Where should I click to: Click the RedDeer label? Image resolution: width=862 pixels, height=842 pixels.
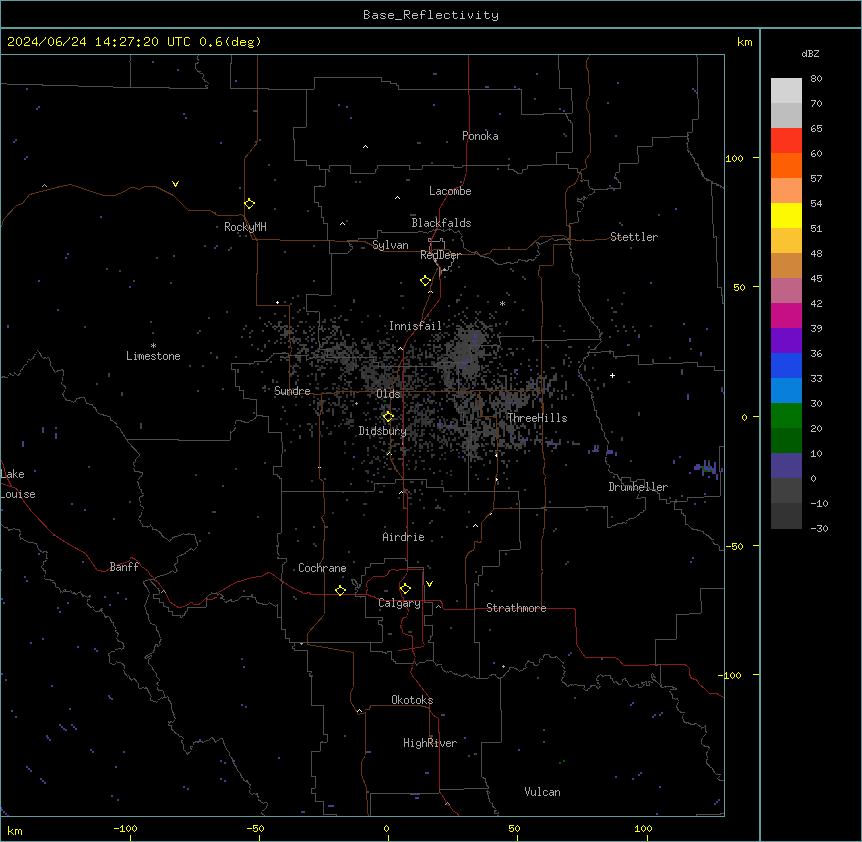tap(440, 255)
